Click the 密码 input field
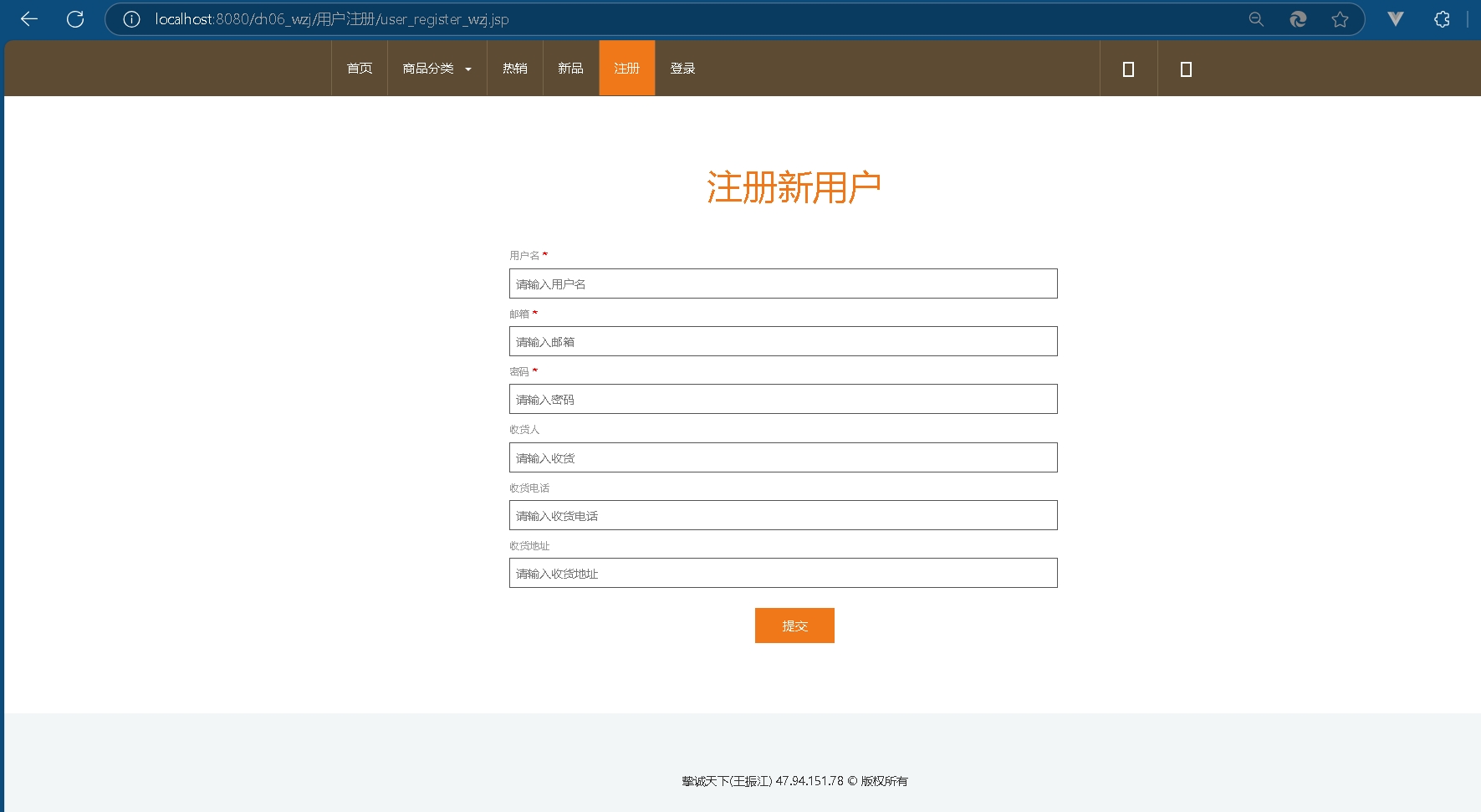Image resolution: width=1481 pixels, height=812 pixels. tap(783, 399)
